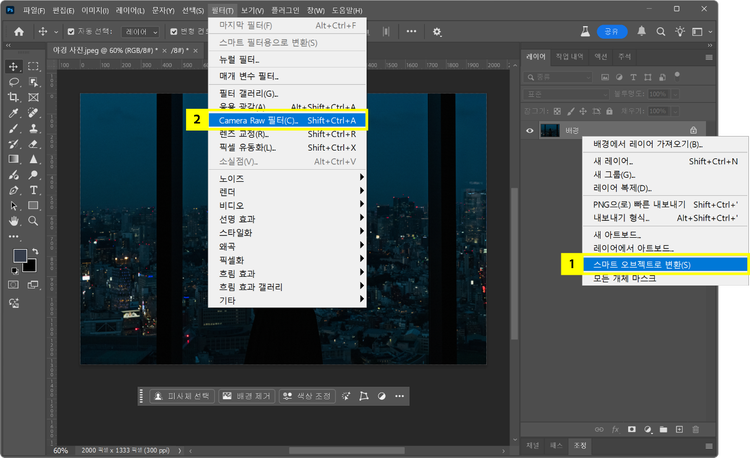Click the 60% zoom level field

60,450
